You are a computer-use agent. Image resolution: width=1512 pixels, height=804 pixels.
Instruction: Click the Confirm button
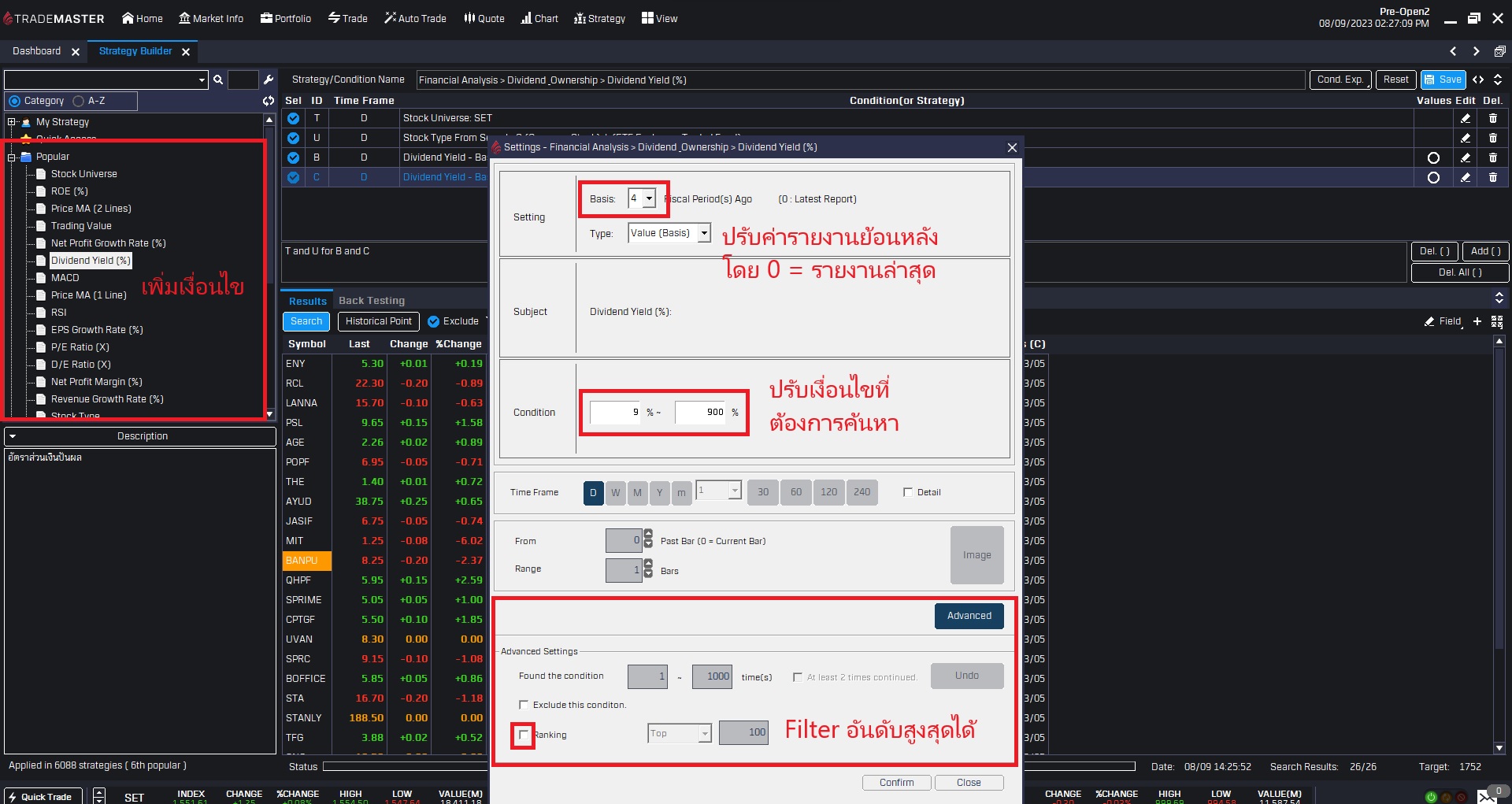pyautogui.click(x=896, y=783)
